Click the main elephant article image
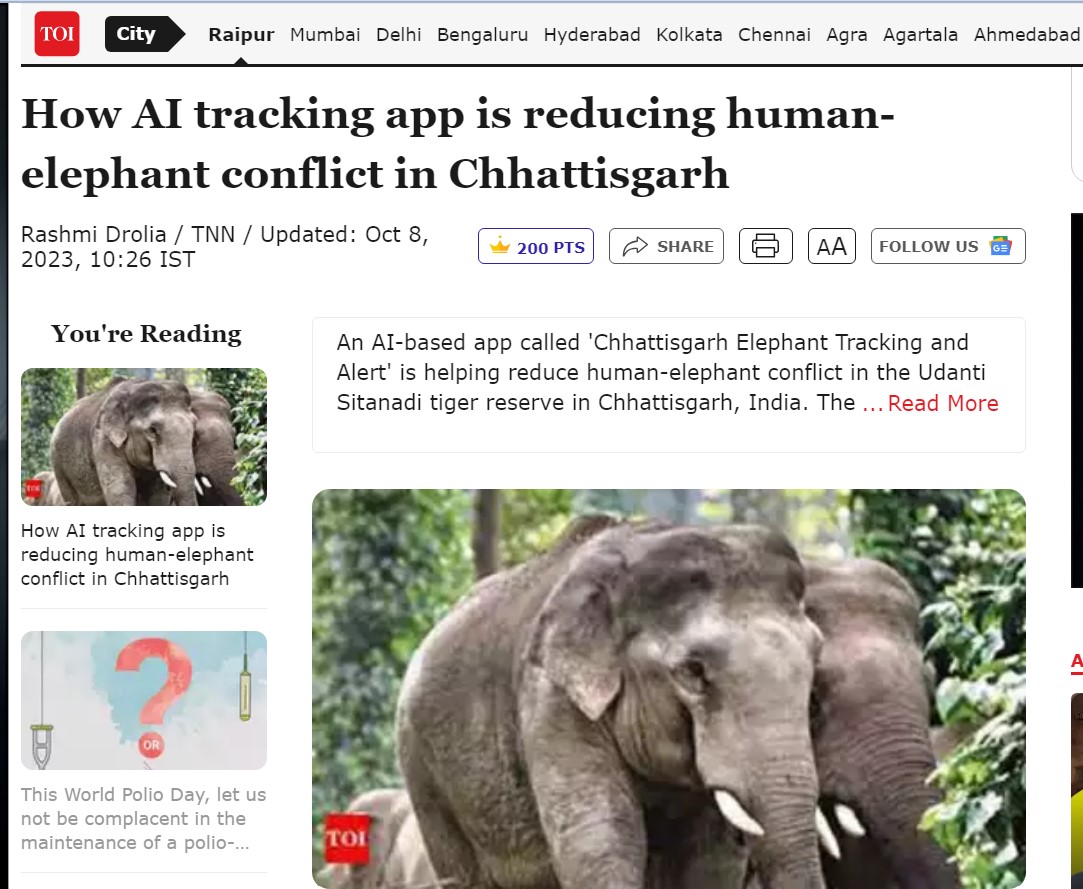1083x889 pixels. [669, 689]
